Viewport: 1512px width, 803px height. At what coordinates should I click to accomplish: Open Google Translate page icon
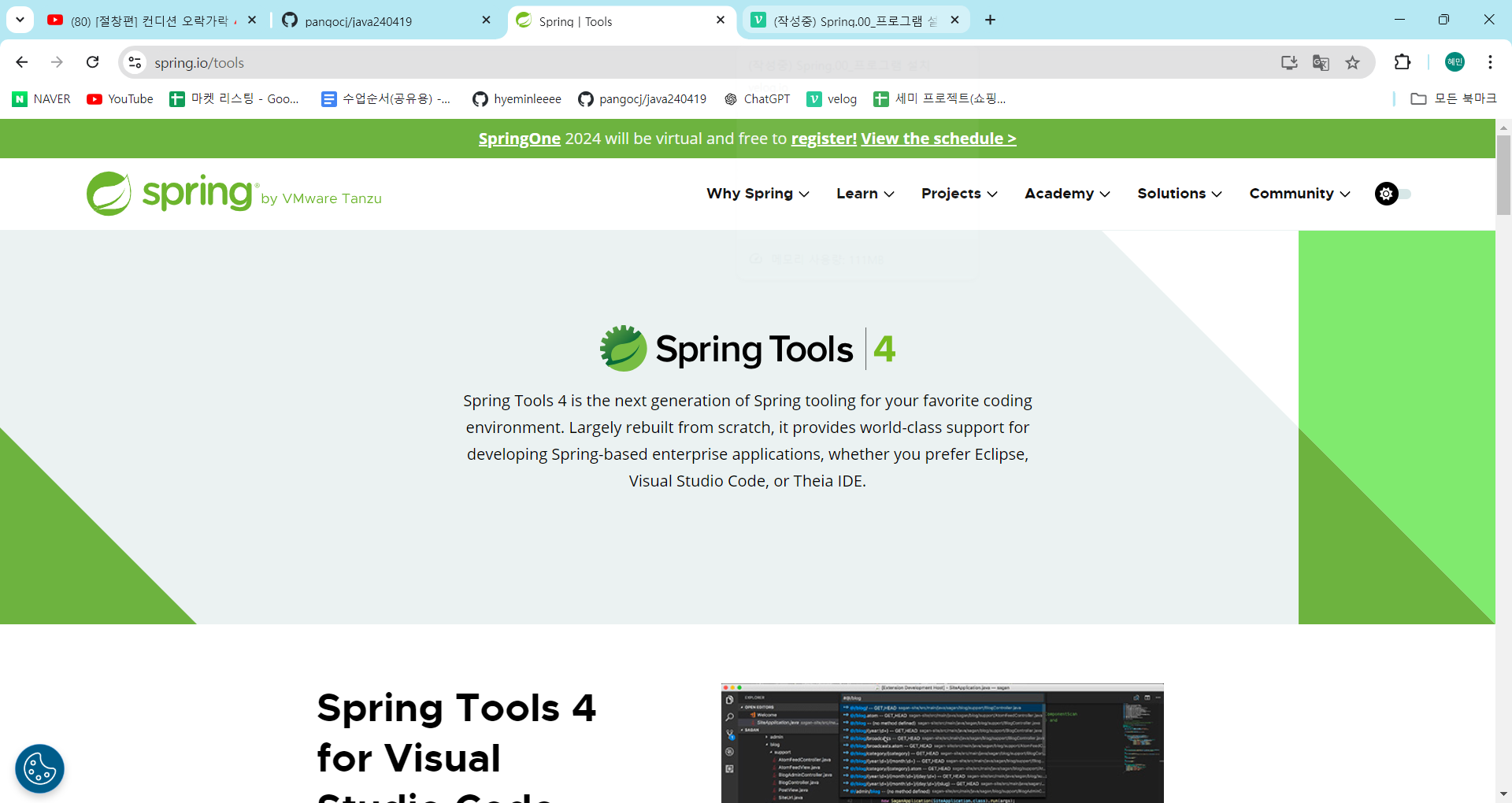coord(1321,62)
